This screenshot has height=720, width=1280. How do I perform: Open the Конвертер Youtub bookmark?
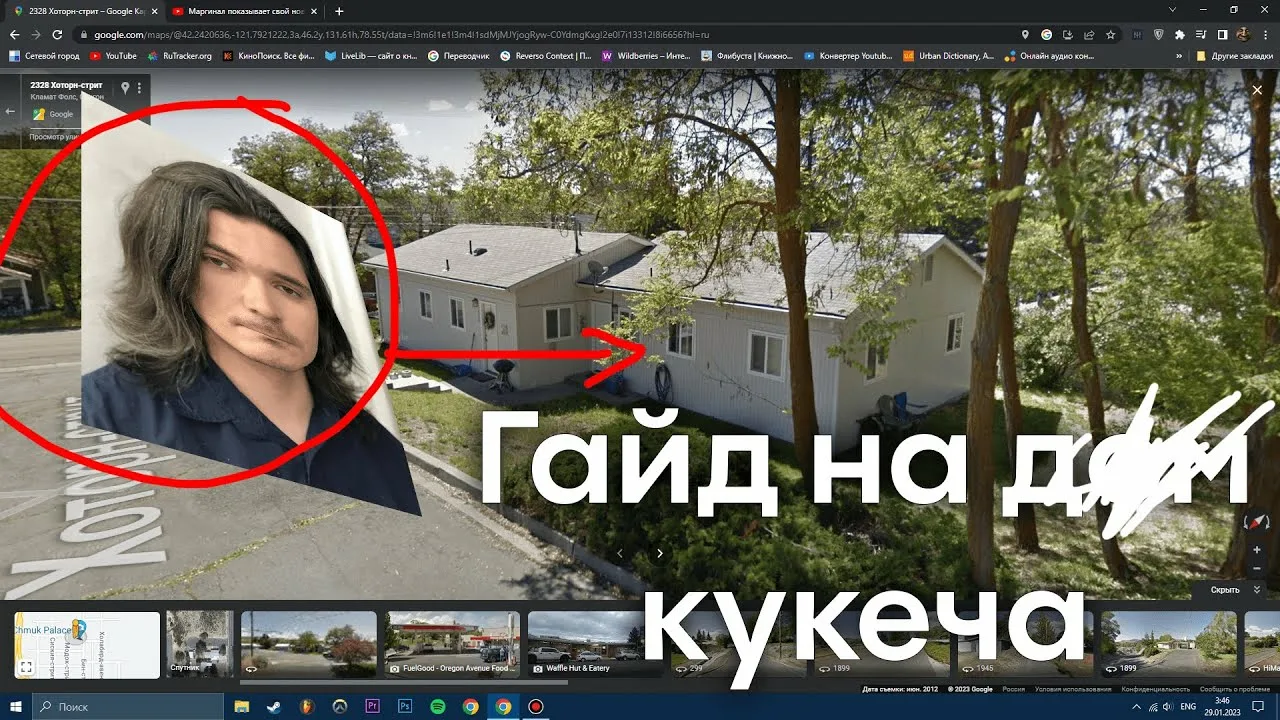point(849,56)
